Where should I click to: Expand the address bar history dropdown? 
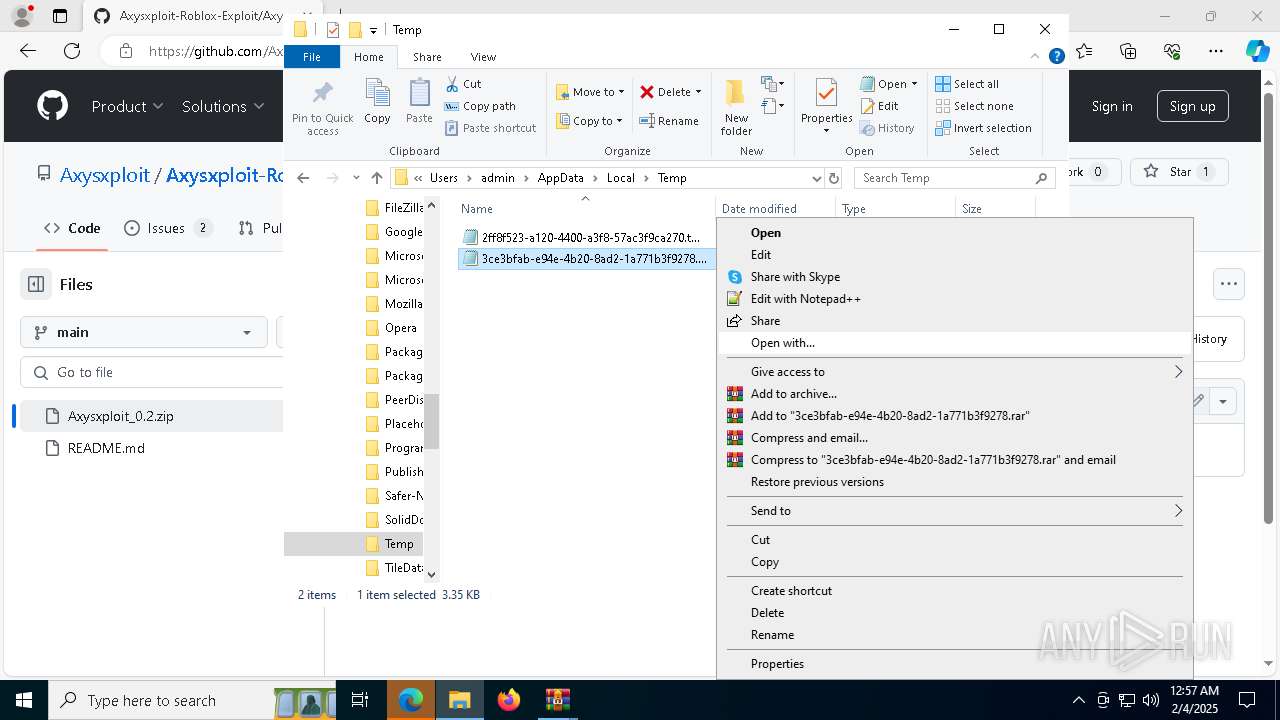point(816,178)
